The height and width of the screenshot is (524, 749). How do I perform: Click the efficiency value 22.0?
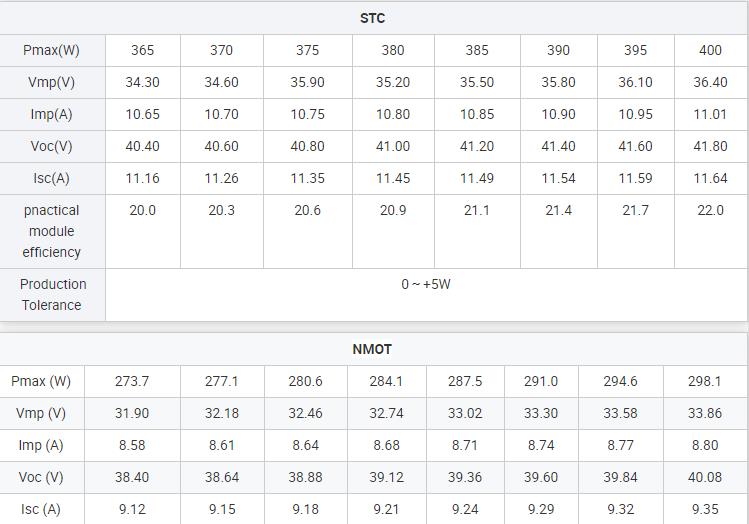(x=710, y=210)
